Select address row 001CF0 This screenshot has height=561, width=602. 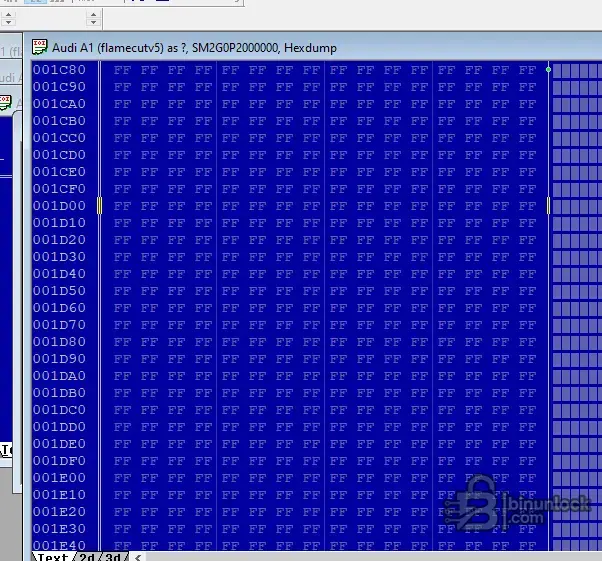59,189
